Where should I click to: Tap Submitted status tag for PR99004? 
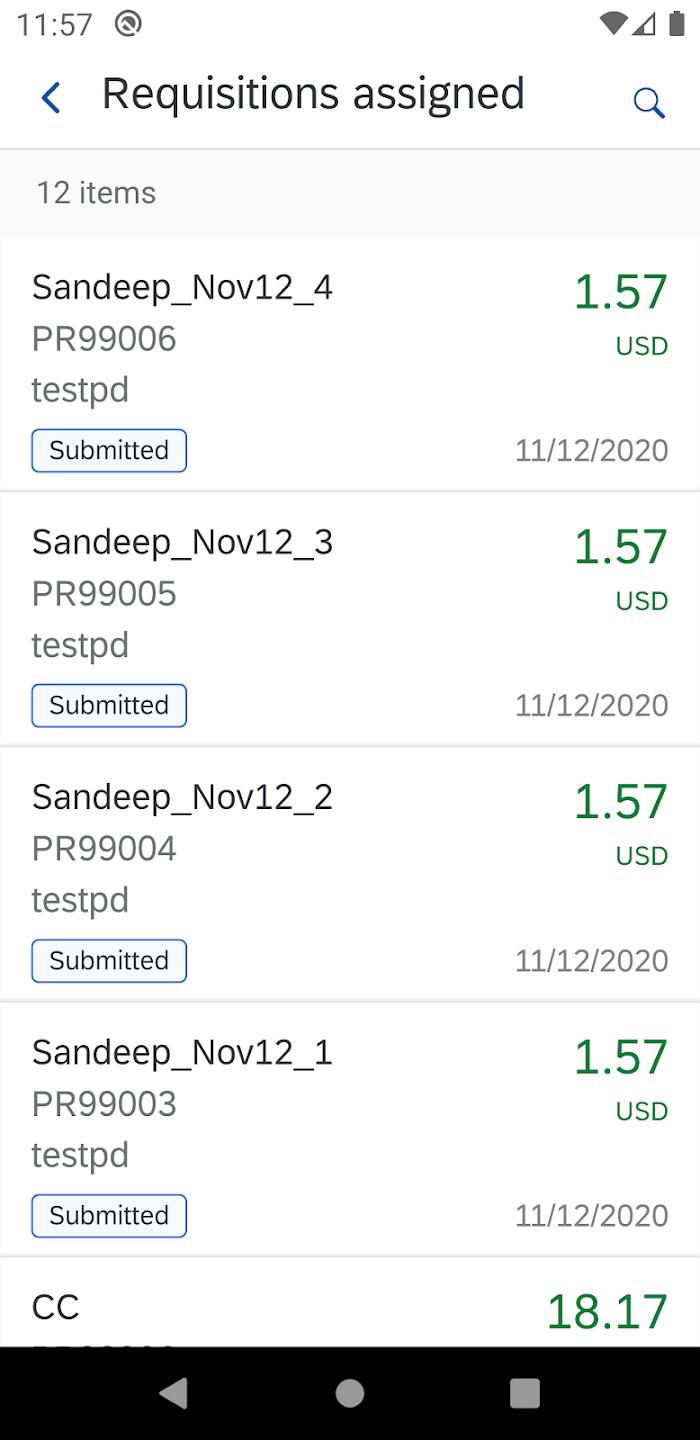(109, 961)
